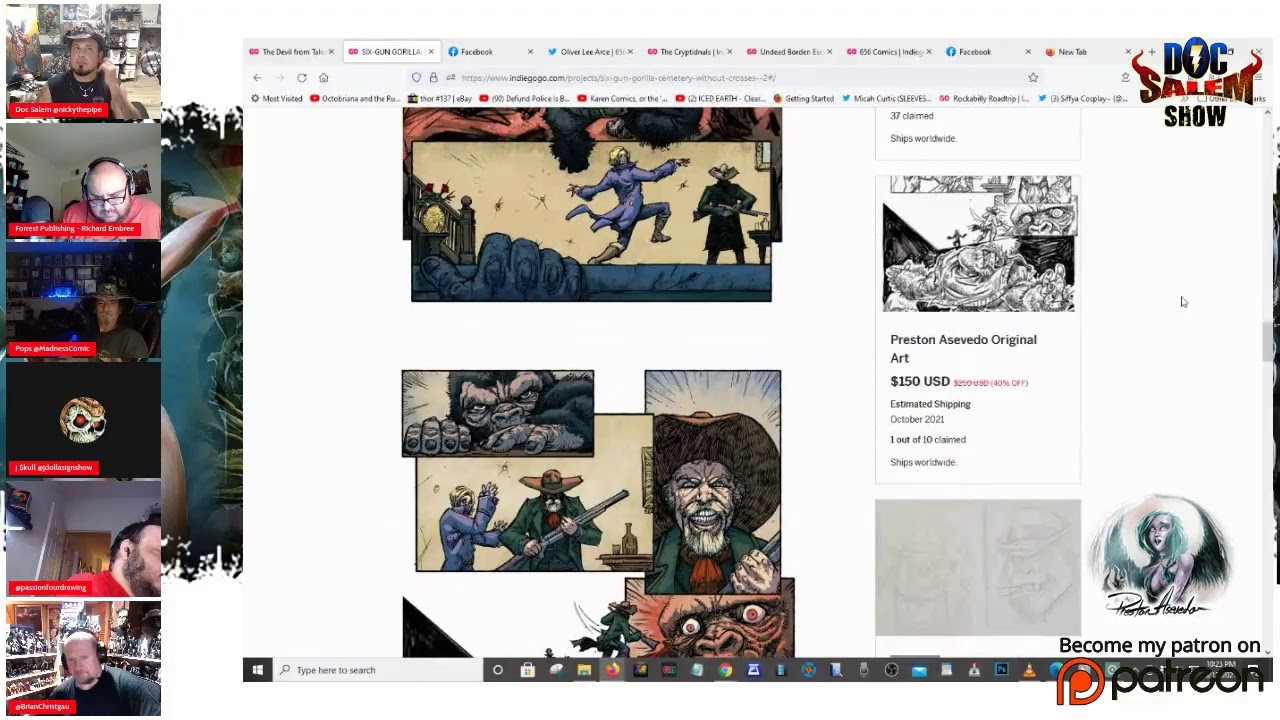Open the Microsoft Store taskbar icon

coord(527,670)
